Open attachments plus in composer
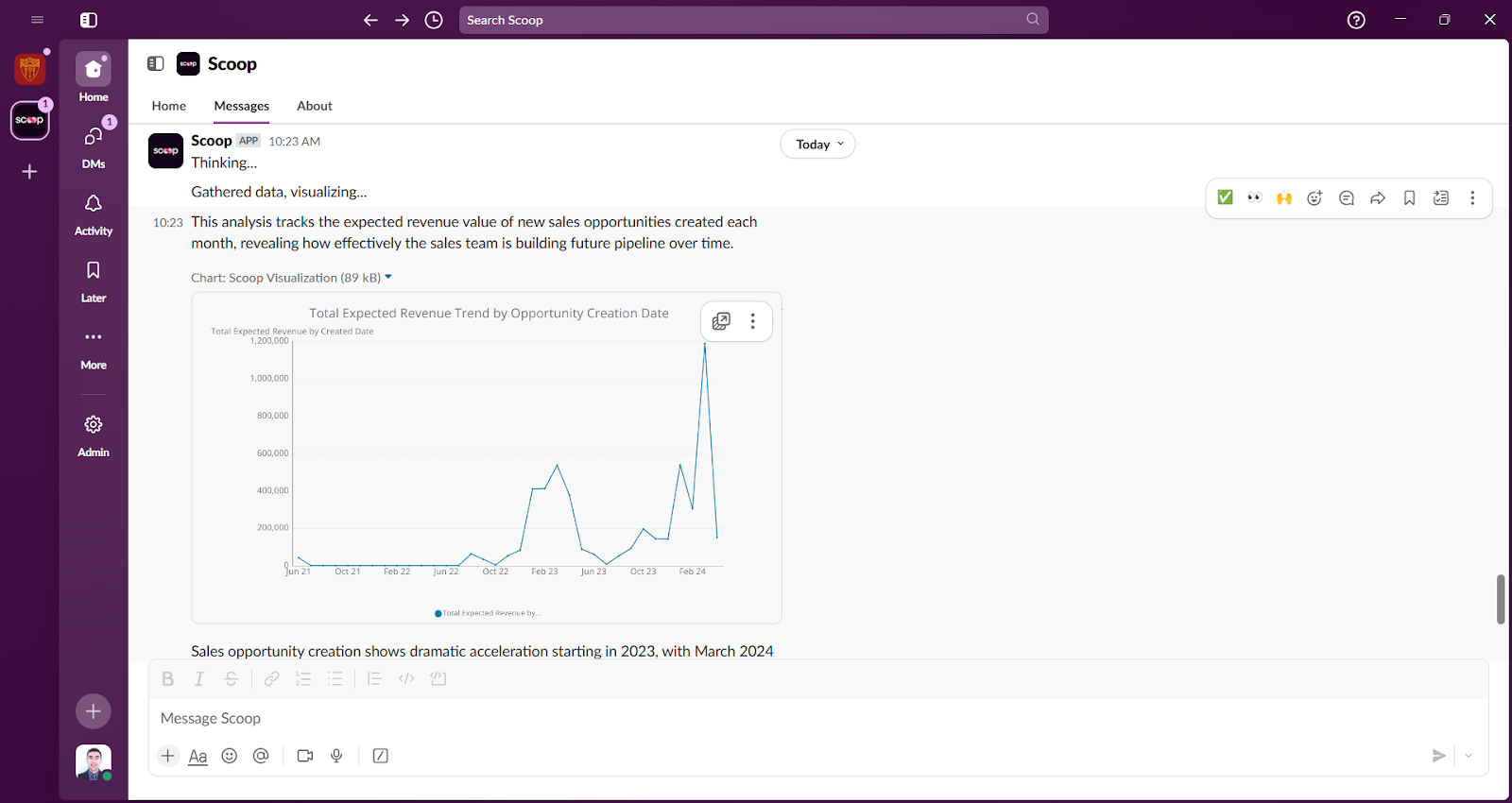The width and height of the screenshot is (1512, 803). tap(168, 756)
